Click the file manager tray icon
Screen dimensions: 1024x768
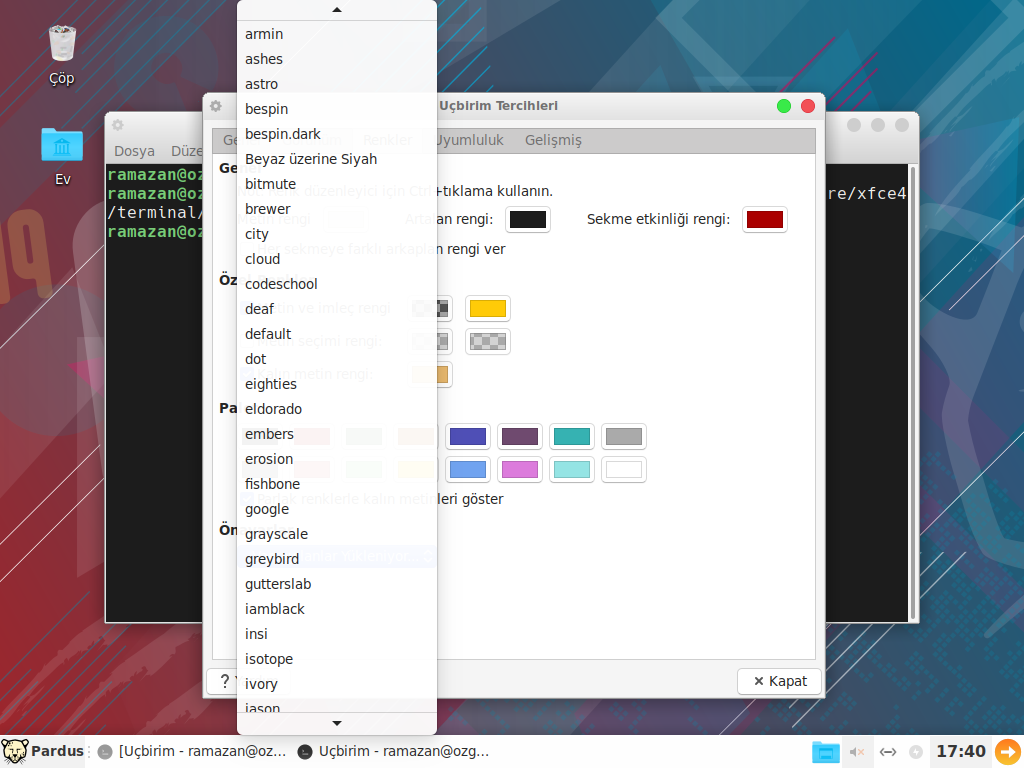(x=825, y=752)
